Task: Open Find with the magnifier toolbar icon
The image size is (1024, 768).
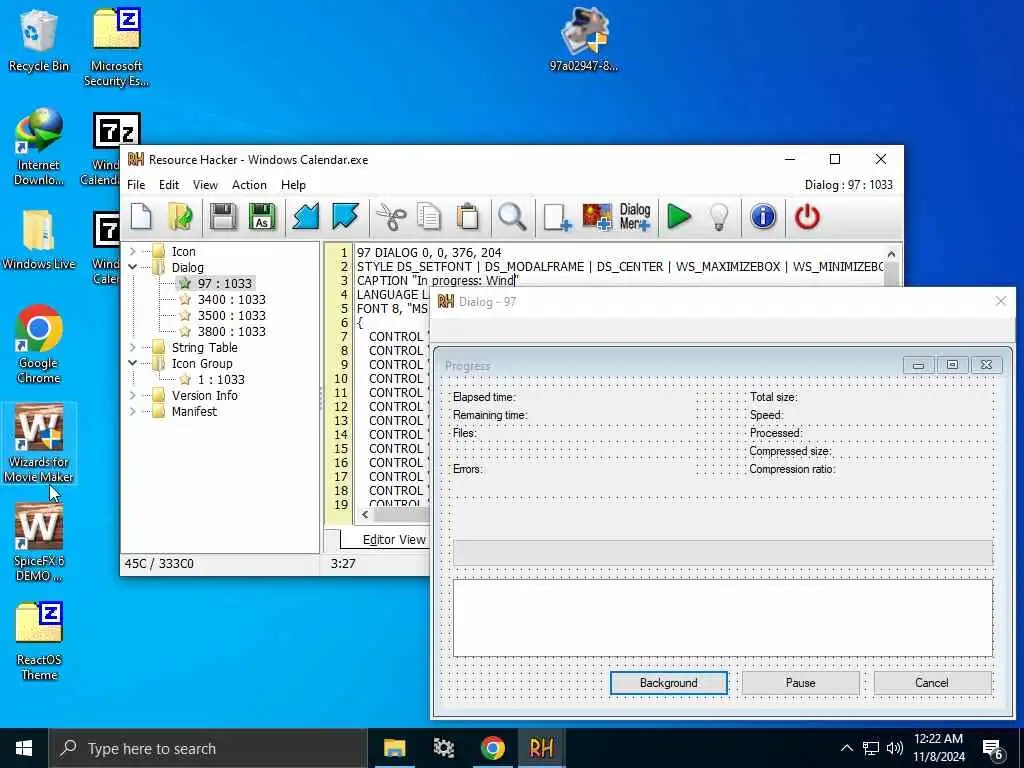Action: pyautogui.click(x=511, y=217)
